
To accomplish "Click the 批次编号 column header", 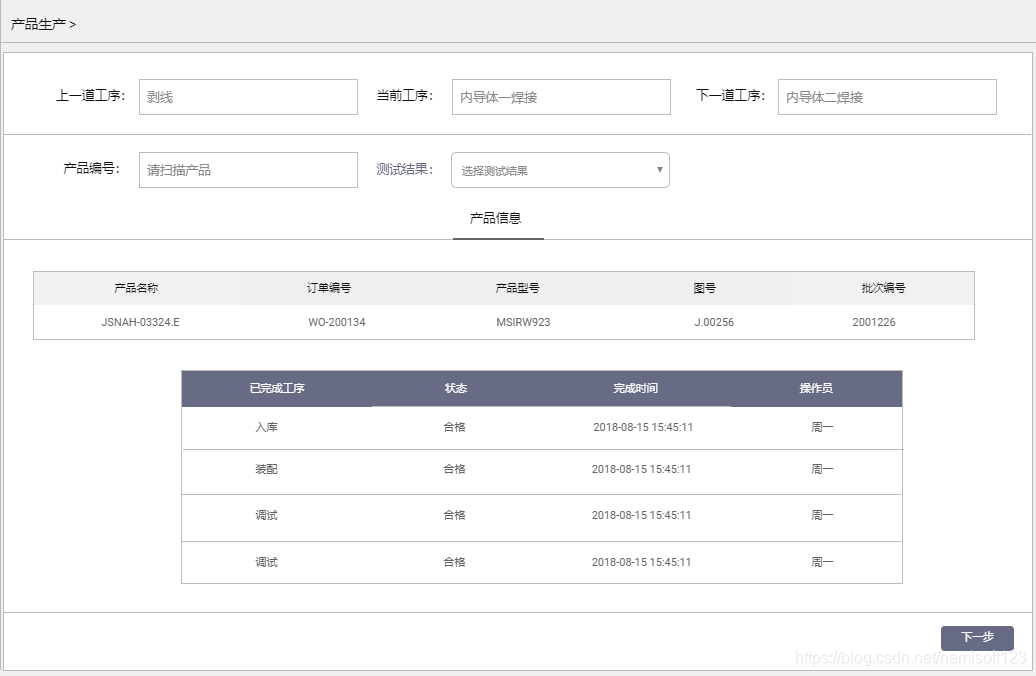I will tap(883, 288).
